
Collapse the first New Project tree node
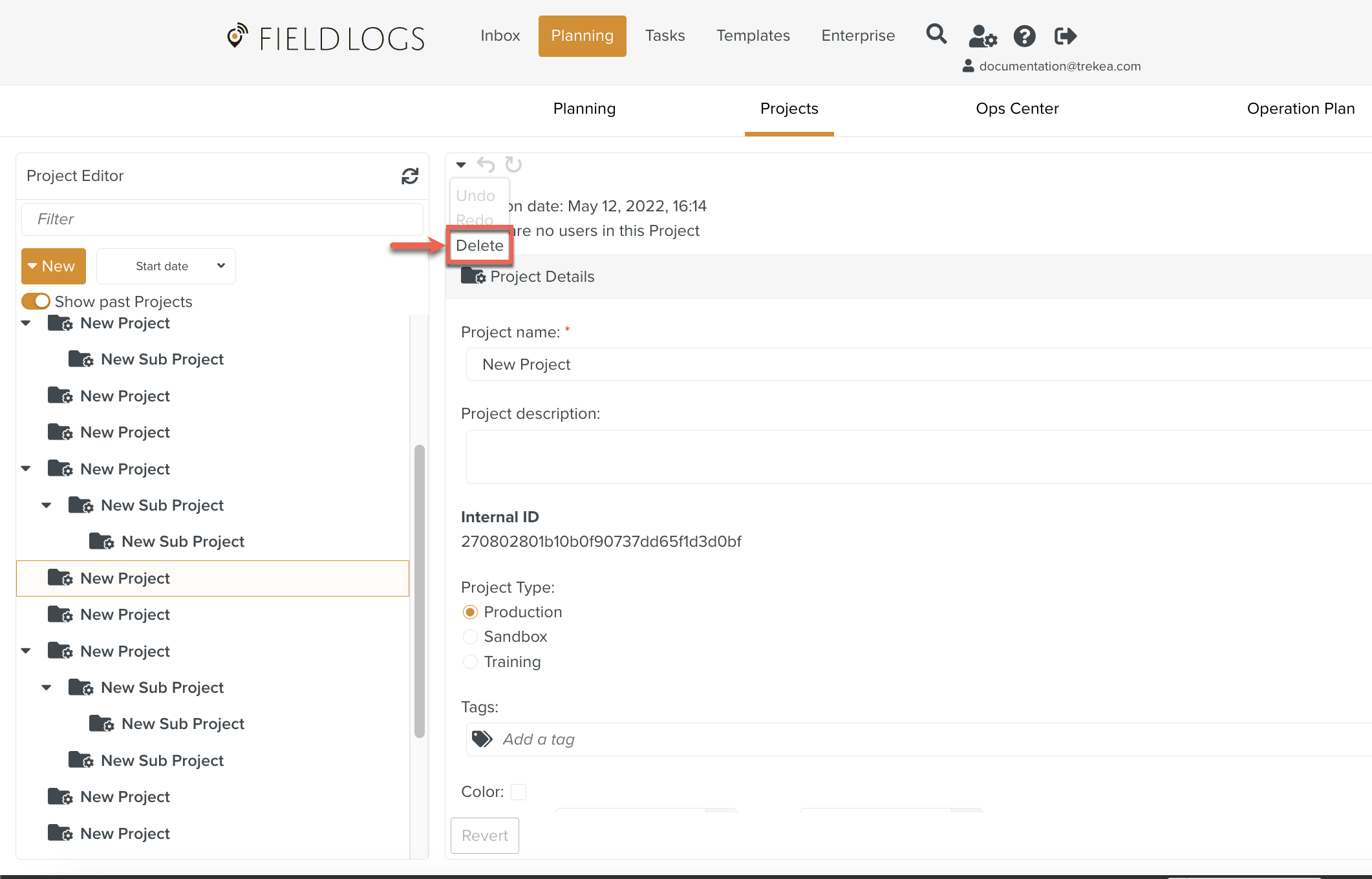tap(26, 323)
